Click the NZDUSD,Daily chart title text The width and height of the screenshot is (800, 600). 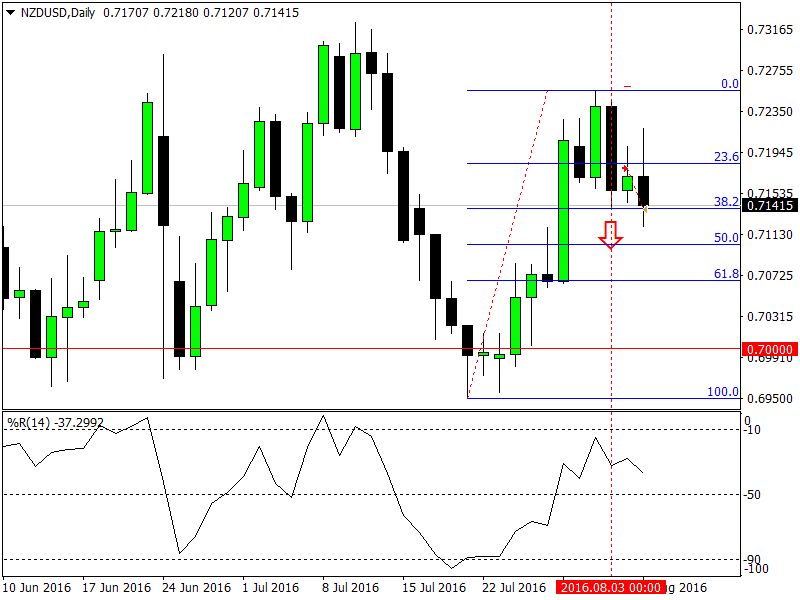point(58,13)
